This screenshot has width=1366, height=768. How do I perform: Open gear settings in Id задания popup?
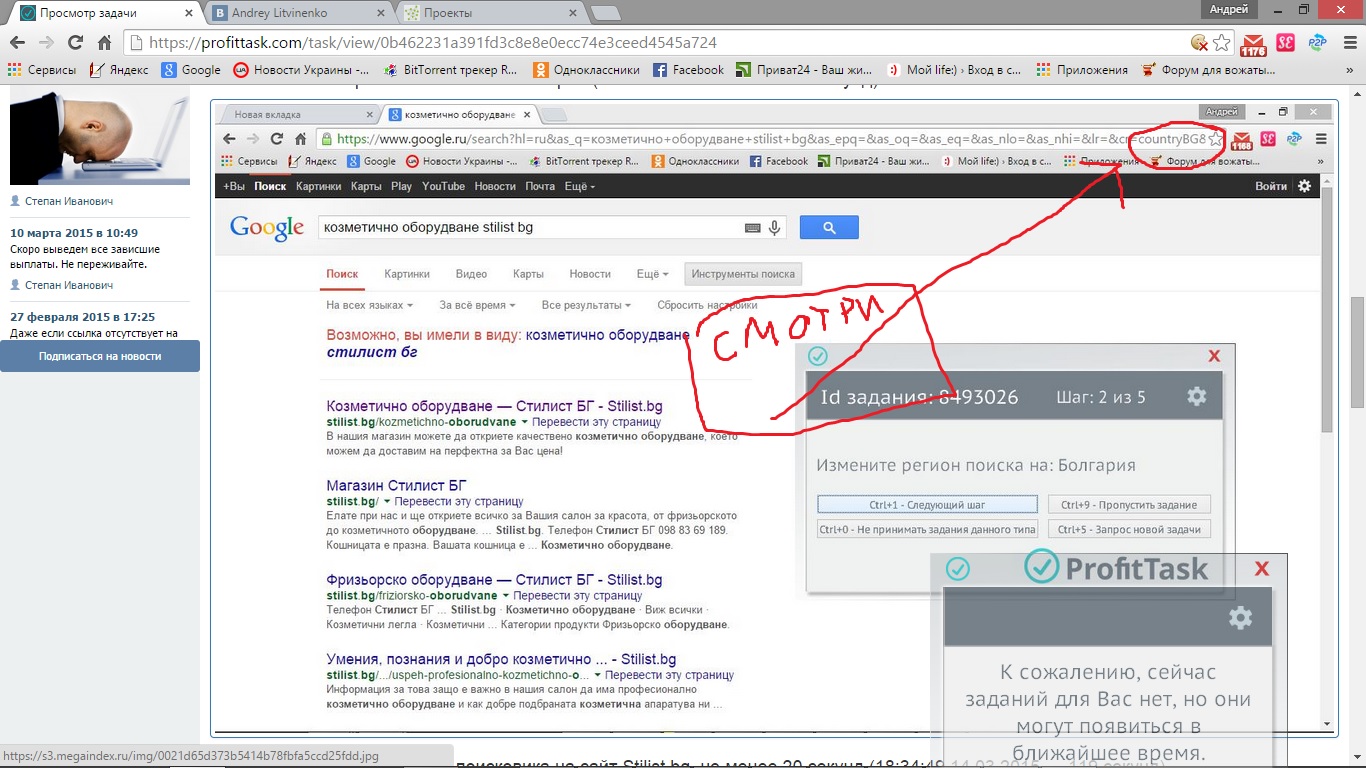click(1196, 397)
